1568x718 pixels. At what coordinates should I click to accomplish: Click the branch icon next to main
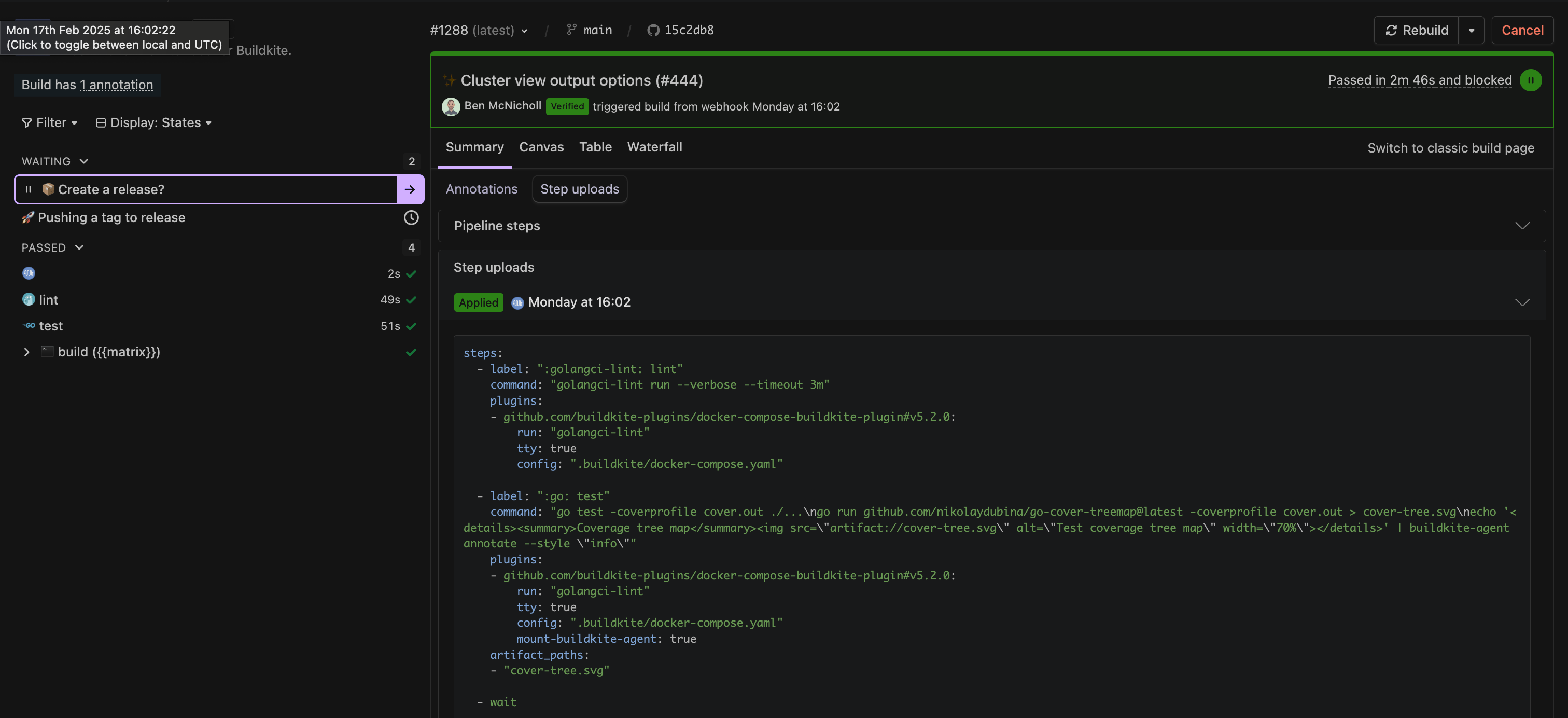[x=571, y=30]
